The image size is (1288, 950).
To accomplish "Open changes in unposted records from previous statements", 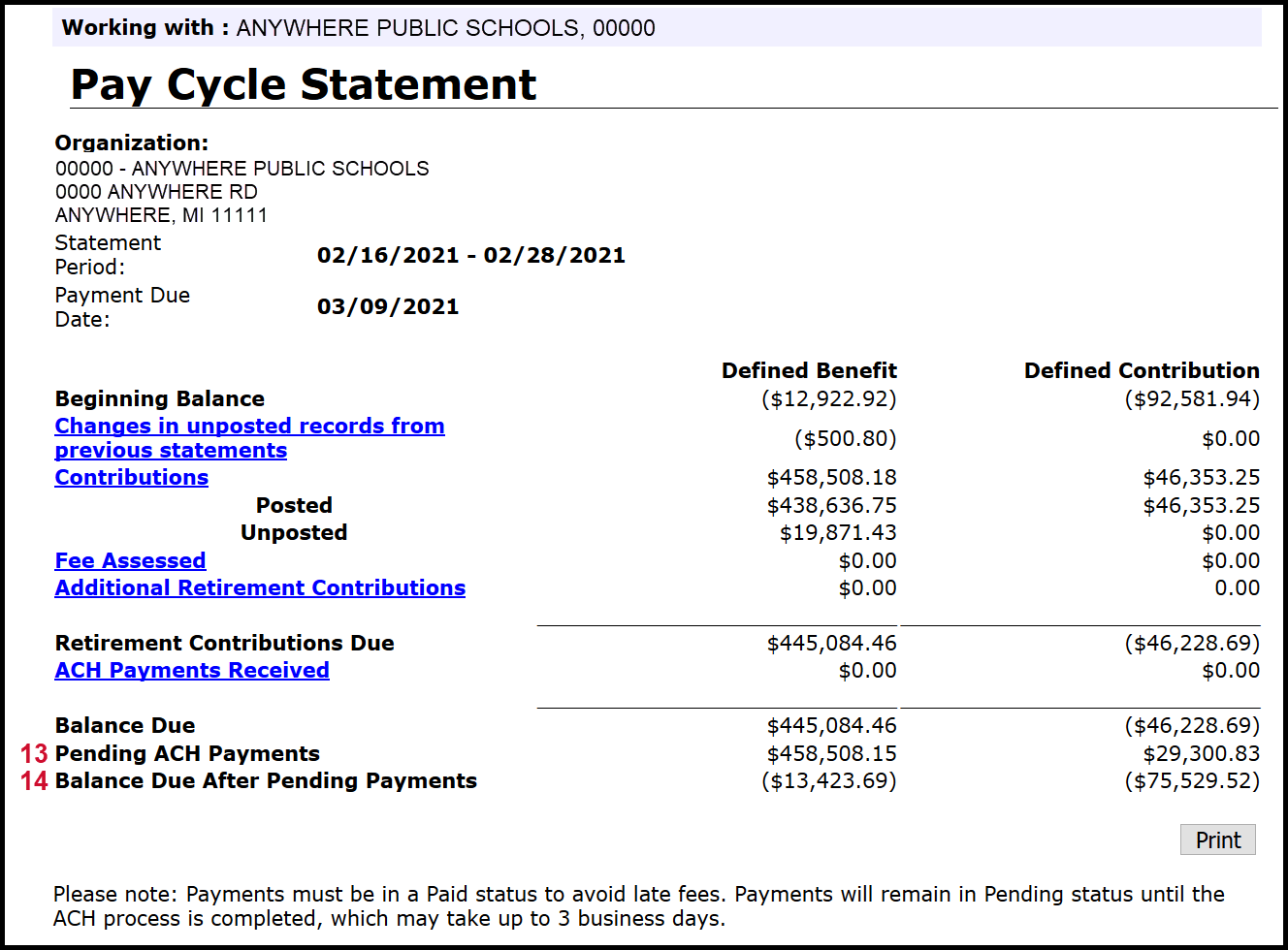I will click(x=249, y=437).
